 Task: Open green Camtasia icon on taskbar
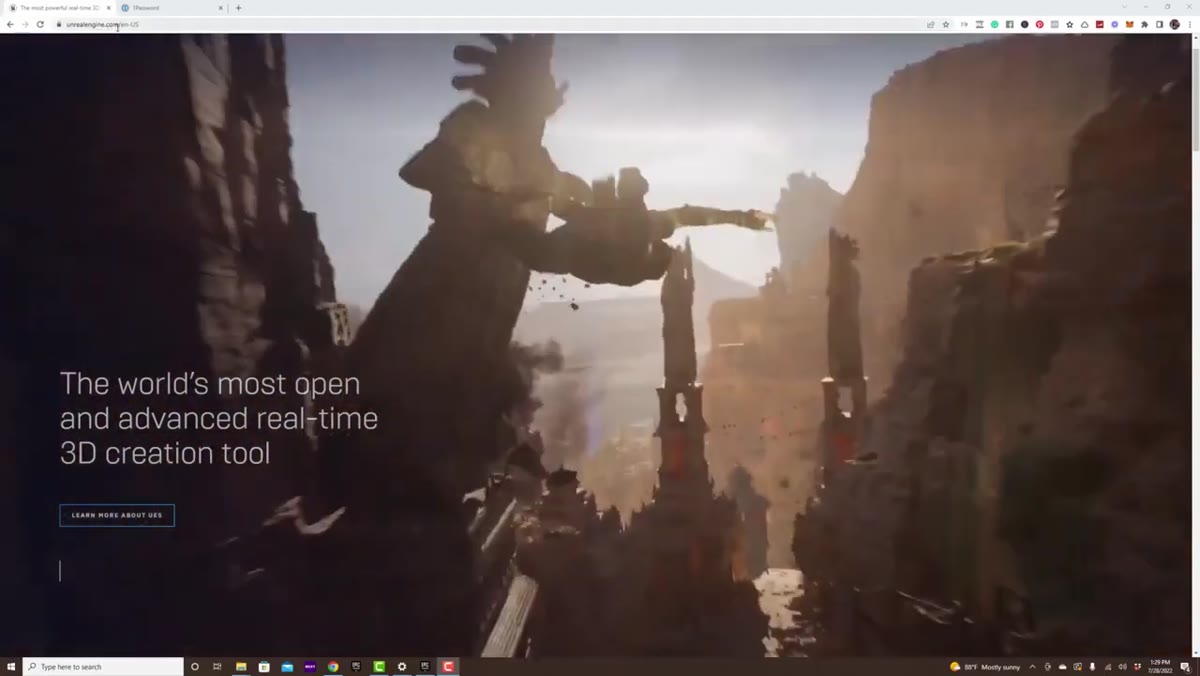click(x=379, y=666)
